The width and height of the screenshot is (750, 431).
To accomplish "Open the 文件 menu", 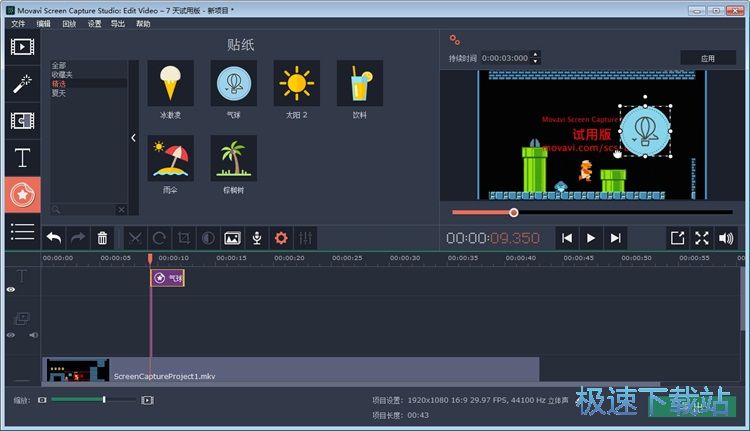I will point(18,23).
